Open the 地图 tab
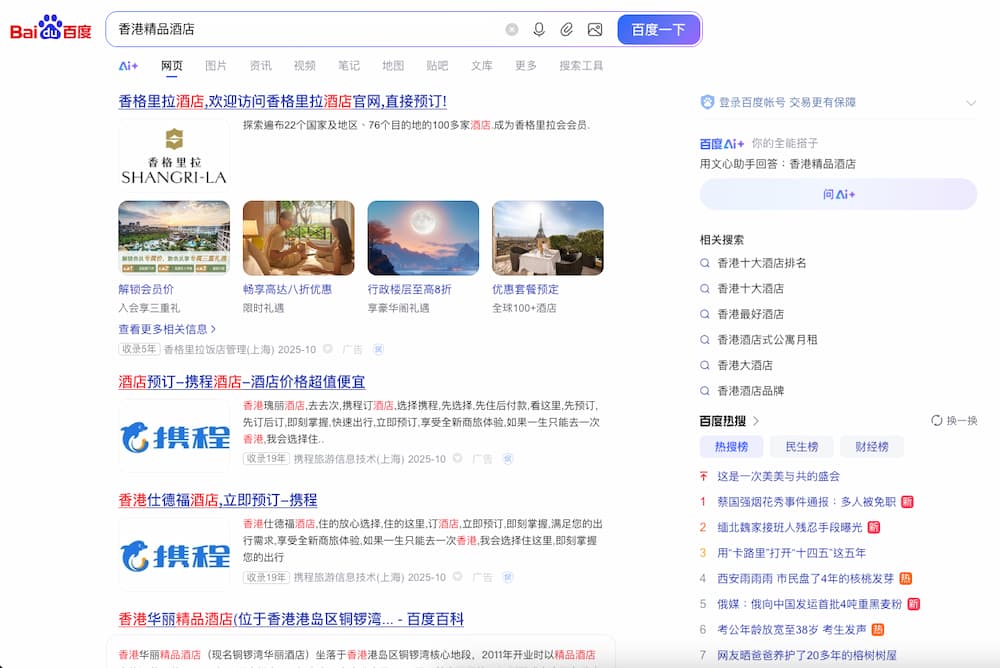 pyautogui.click(x=393, y=66)
